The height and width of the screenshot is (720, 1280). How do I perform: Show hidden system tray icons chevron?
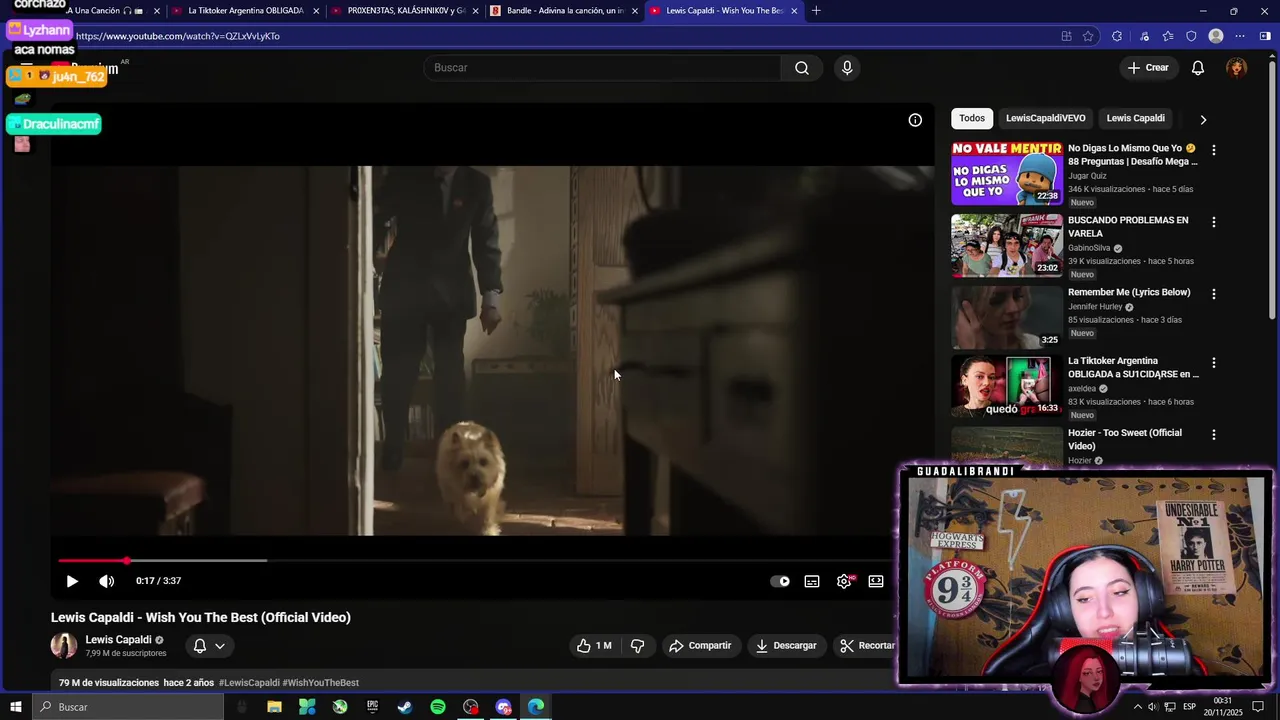tap(1137, 707)
